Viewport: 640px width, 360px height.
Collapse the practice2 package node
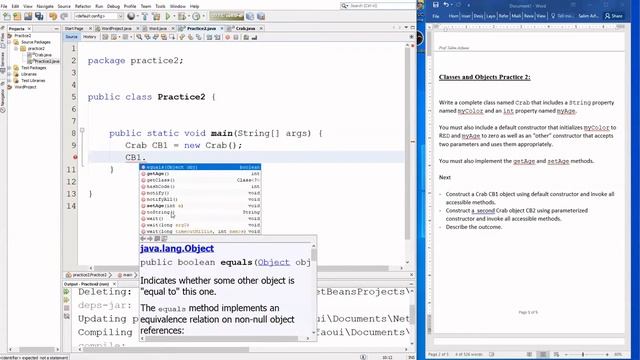(x=16, y=48)
